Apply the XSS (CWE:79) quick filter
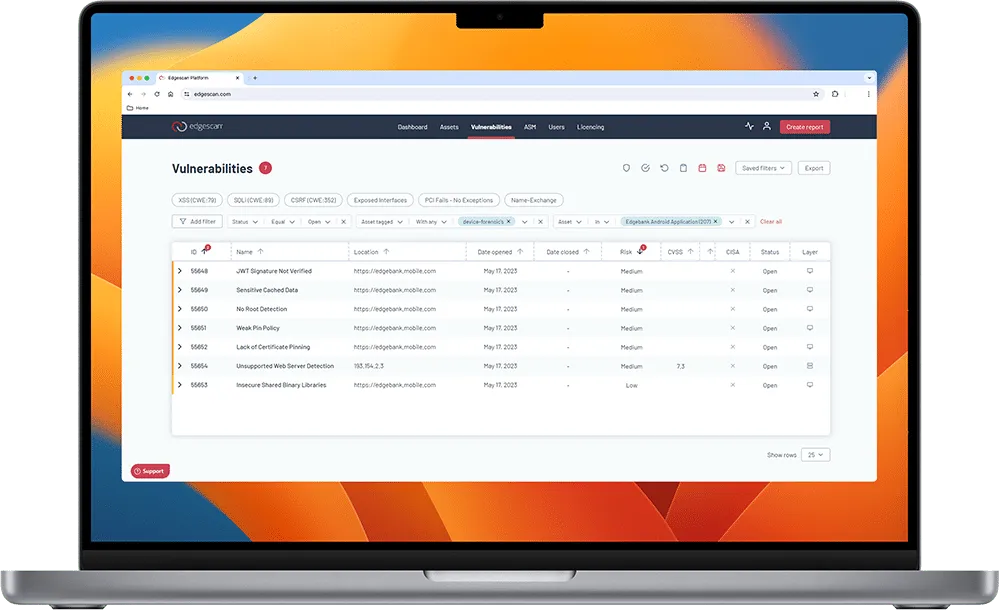Screen dimensions: 1000x610 point(197,200)
